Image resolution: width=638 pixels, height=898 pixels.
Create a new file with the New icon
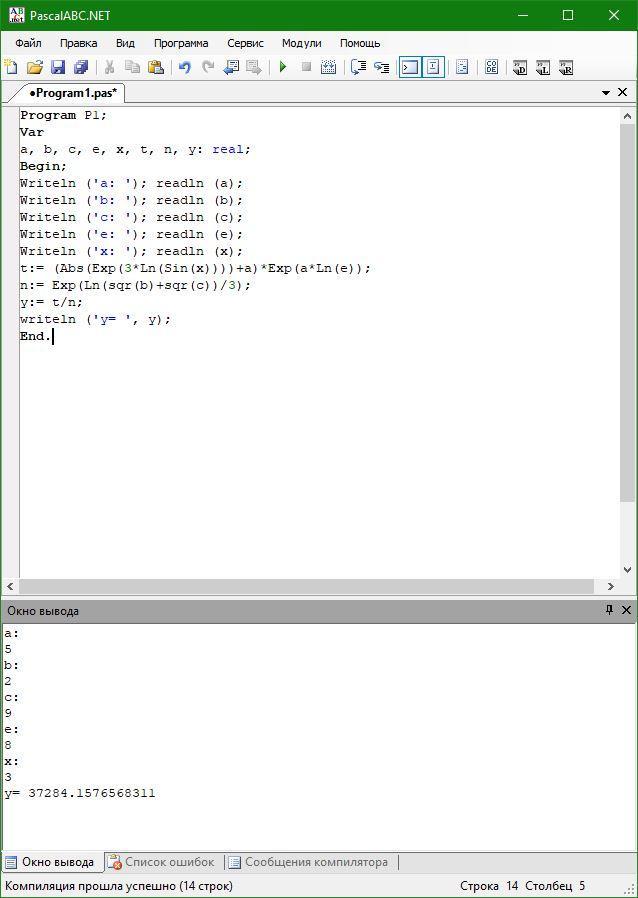(11, 67)
